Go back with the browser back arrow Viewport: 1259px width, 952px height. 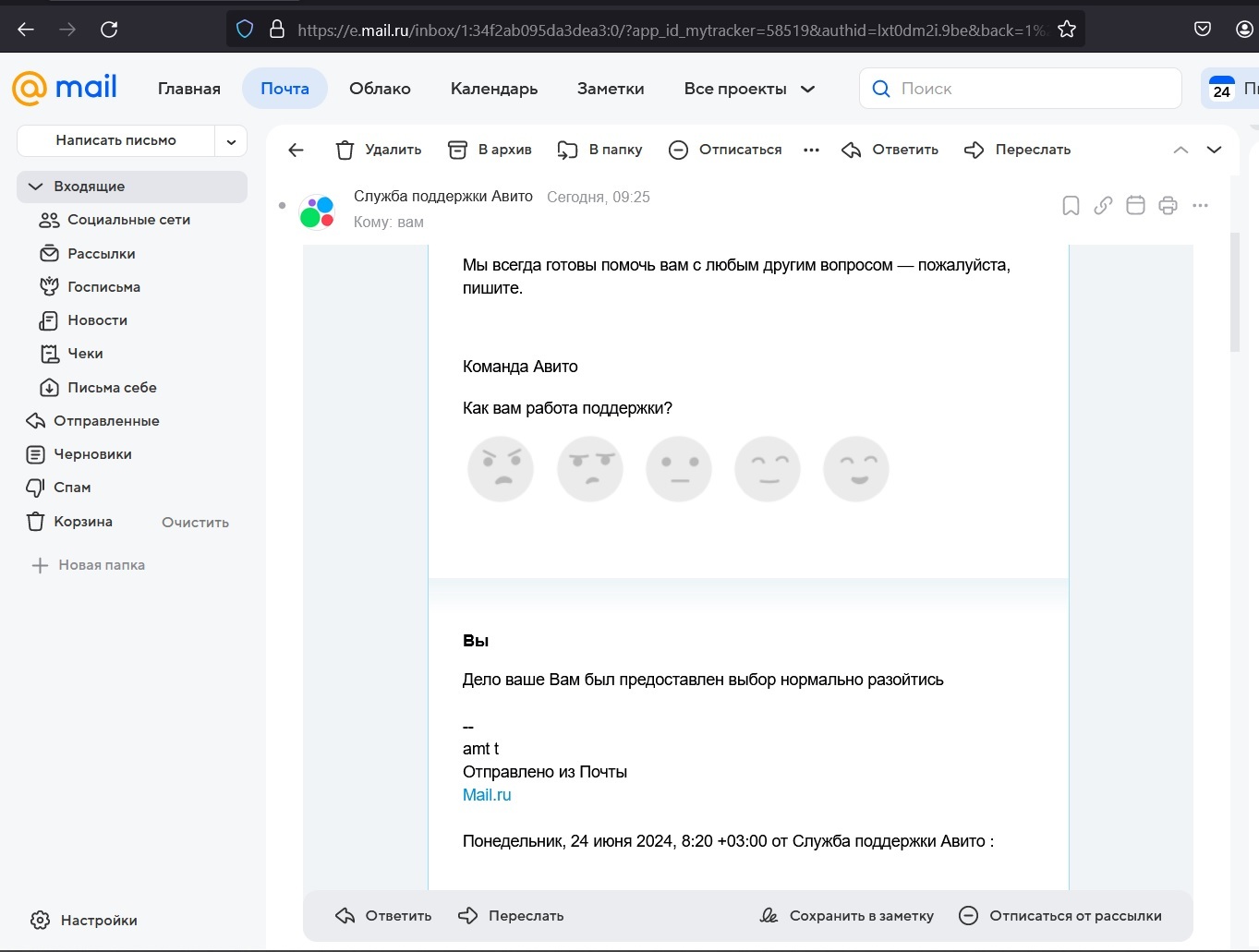(x=26, y=30)
